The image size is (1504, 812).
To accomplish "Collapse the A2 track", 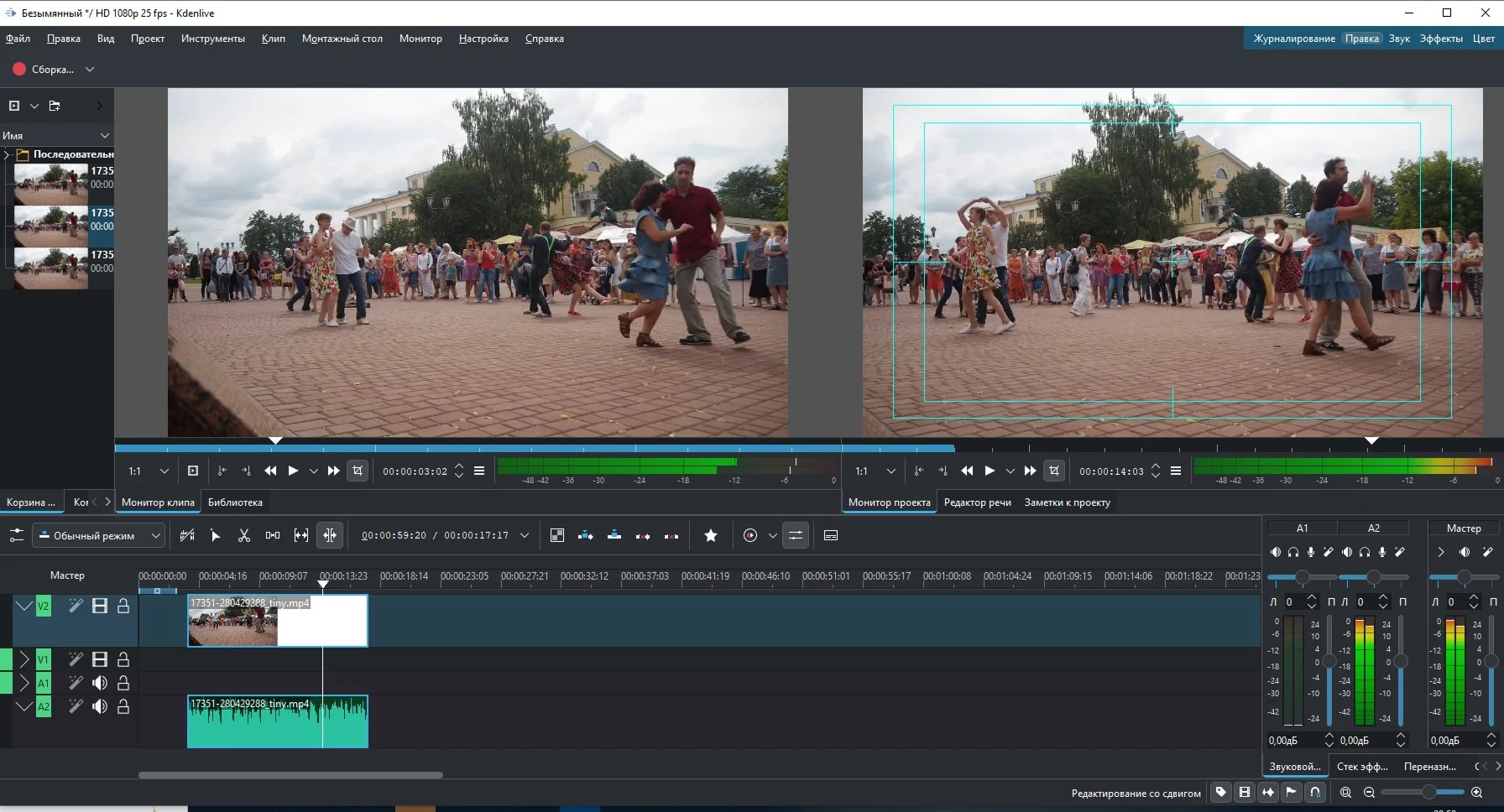I will (x=24, y=706).
